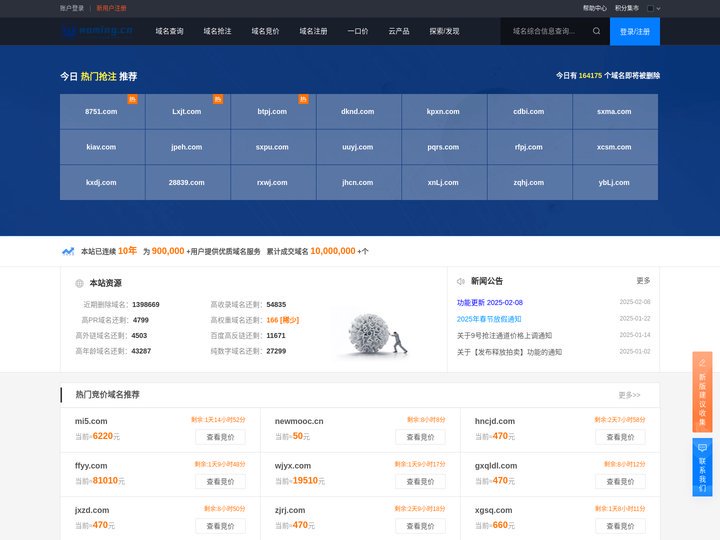Open the 一口价 menu
This screenshot has width=720, height=540.
click(x=358, y=31)
